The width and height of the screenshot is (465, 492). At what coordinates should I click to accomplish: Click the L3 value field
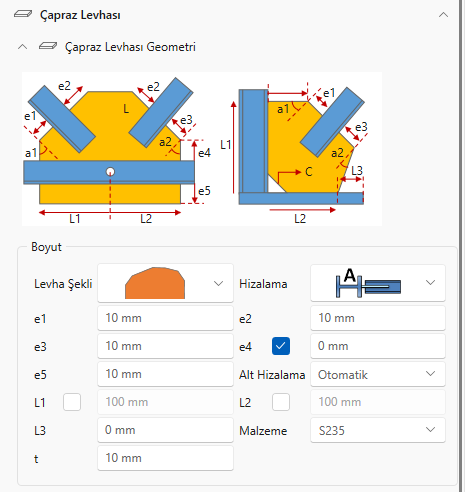165,430
